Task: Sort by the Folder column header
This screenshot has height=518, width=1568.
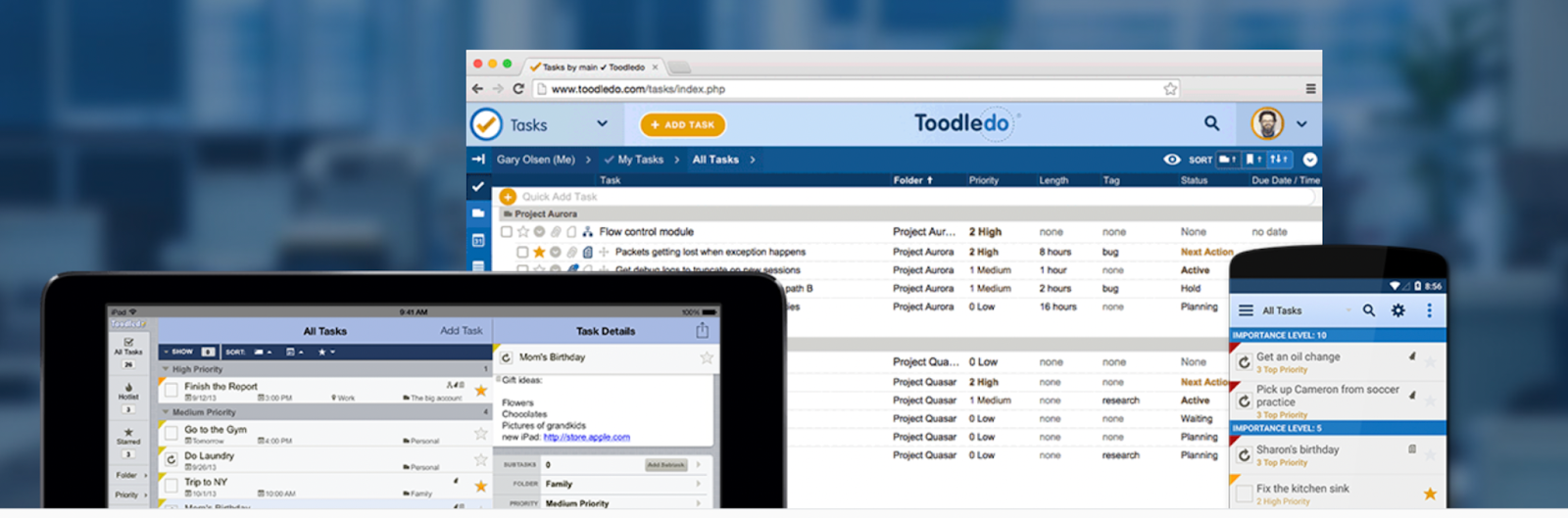Action: 912,180
